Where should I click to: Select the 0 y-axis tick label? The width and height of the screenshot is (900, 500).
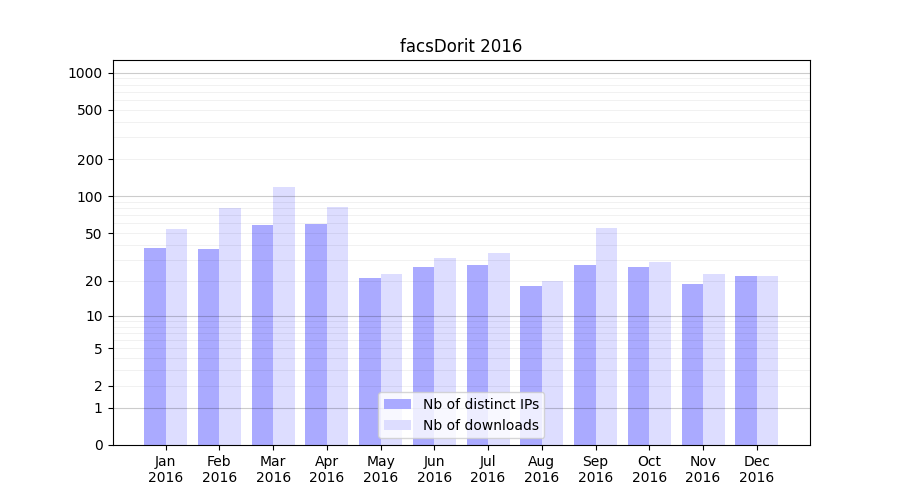[98, 445]
